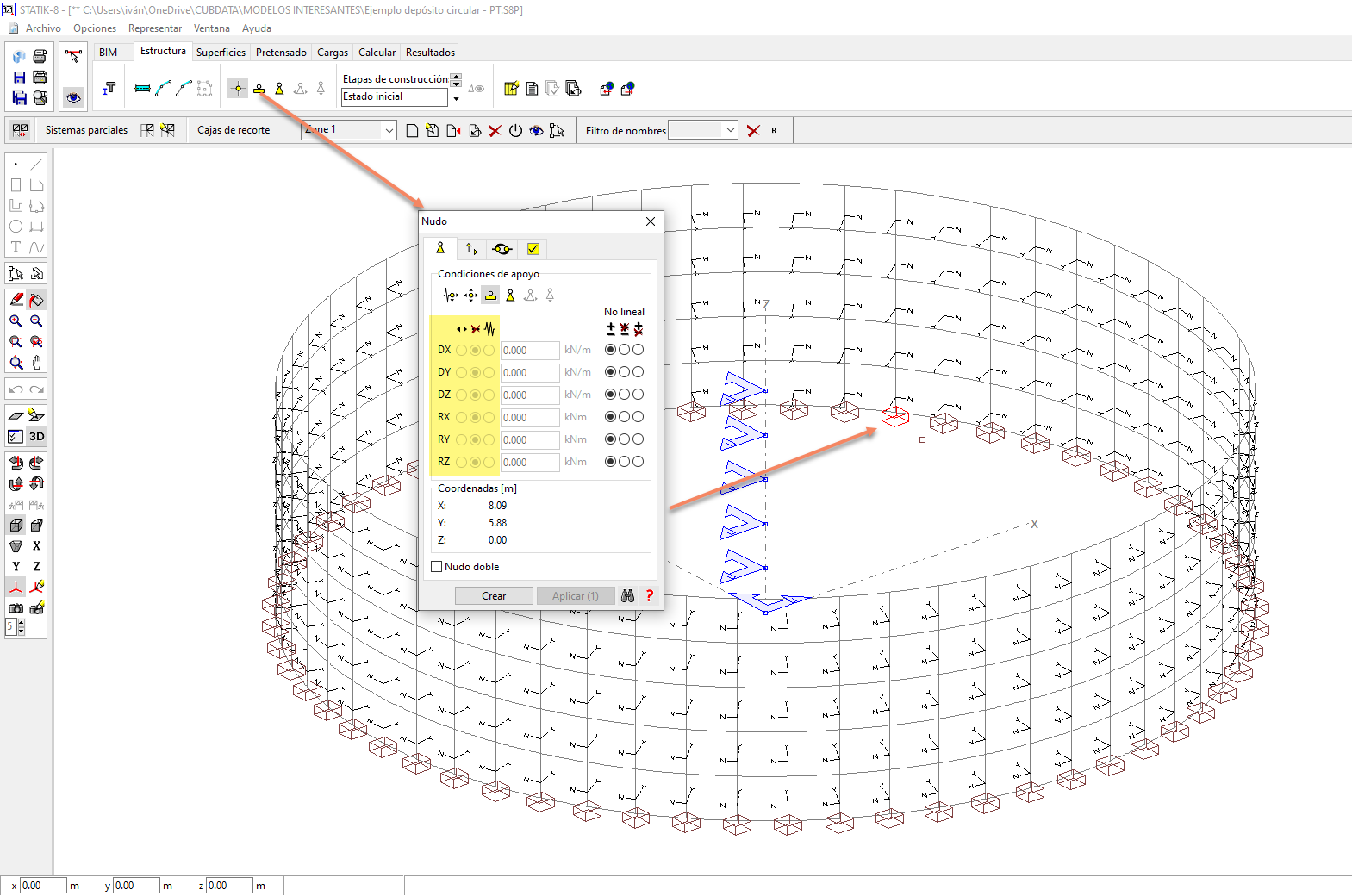Open the Archivo menu
The height and width of the screenshot is (896, 1352).
tap(43, 28)
